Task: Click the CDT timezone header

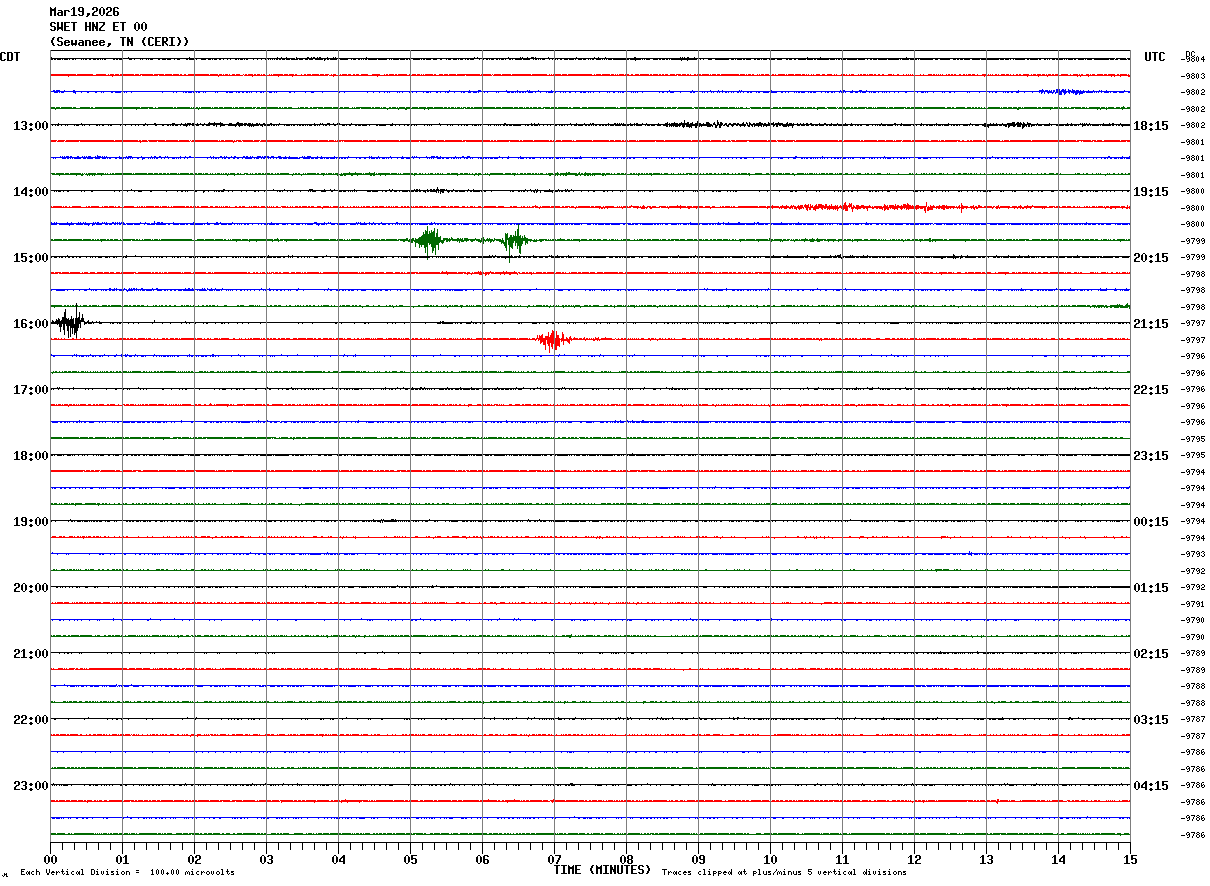Action: (x=10, y=57)
